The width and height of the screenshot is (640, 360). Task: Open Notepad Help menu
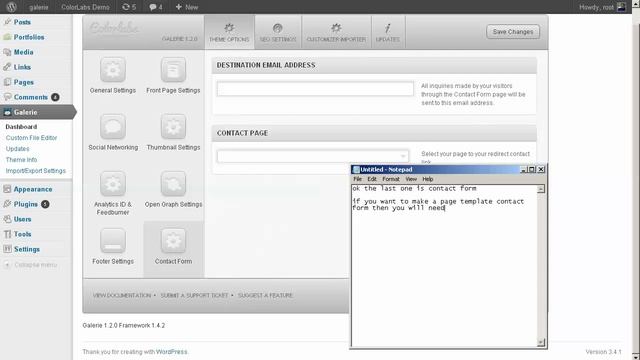point(427,179)
